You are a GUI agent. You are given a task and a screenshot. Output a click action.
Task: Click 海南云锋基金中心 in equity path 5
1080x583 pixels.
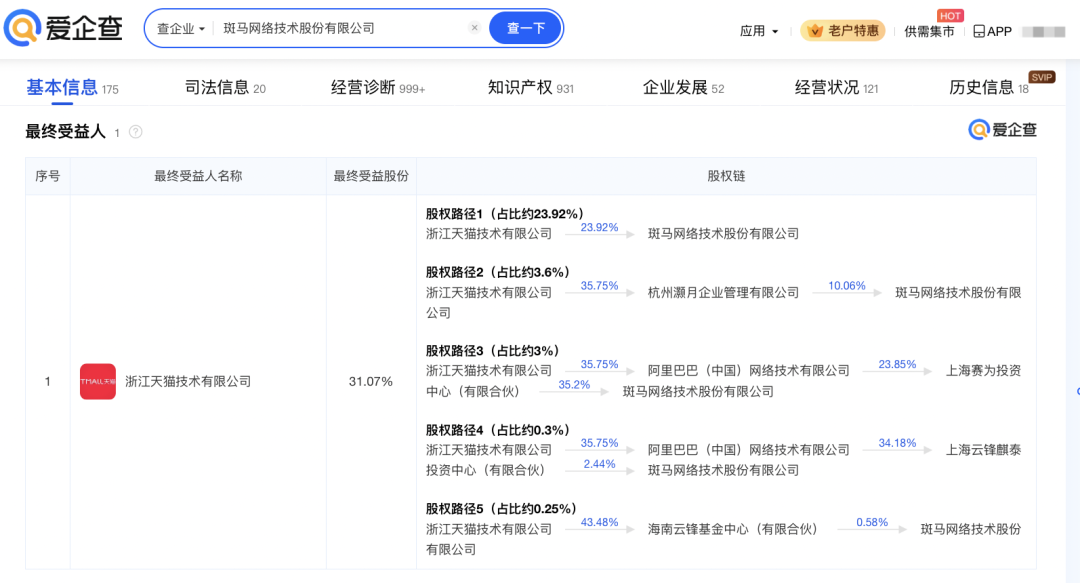click(732, 529)
